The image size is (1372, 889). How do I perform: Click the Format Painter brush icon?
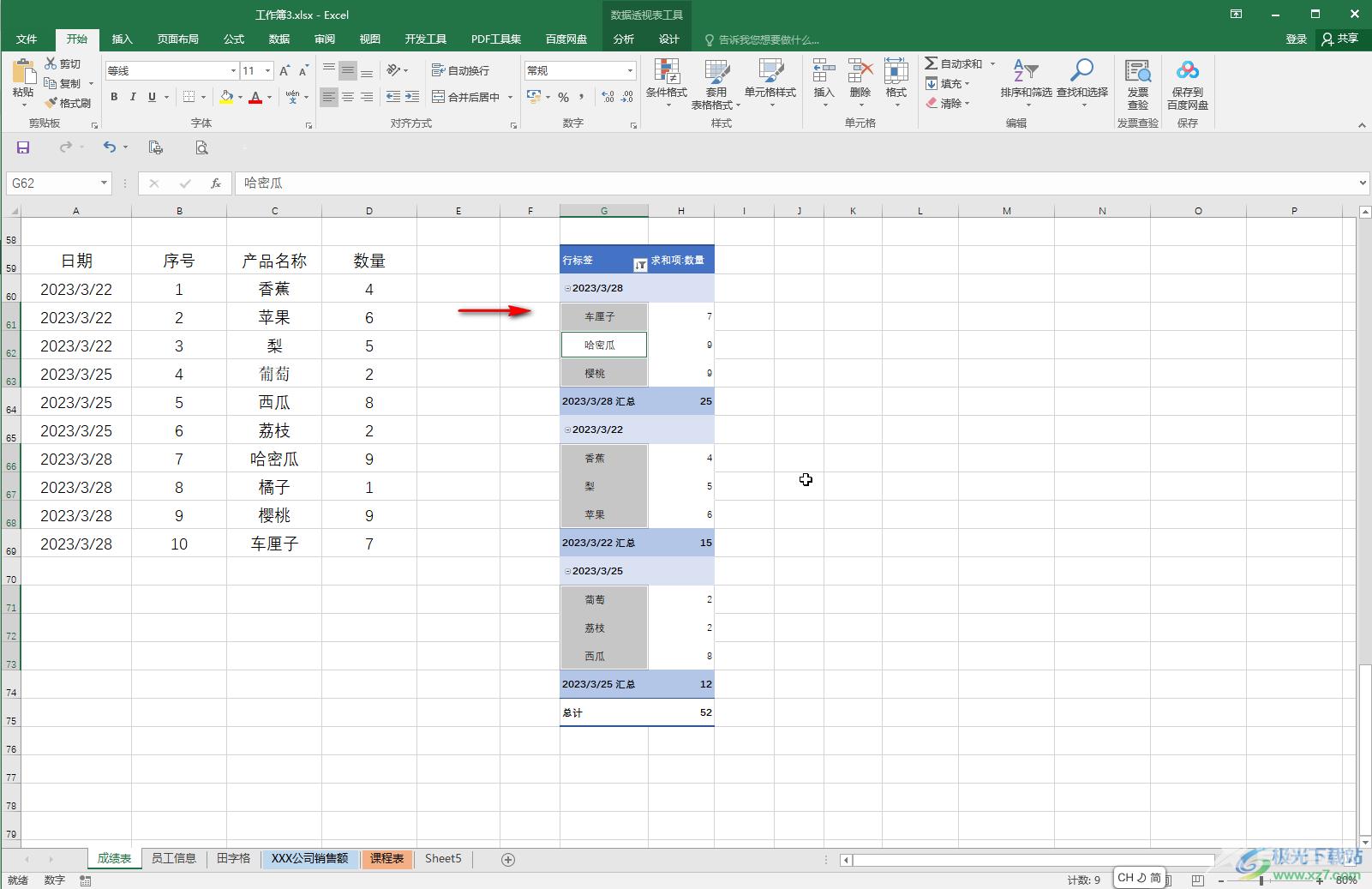coord(51,103)
